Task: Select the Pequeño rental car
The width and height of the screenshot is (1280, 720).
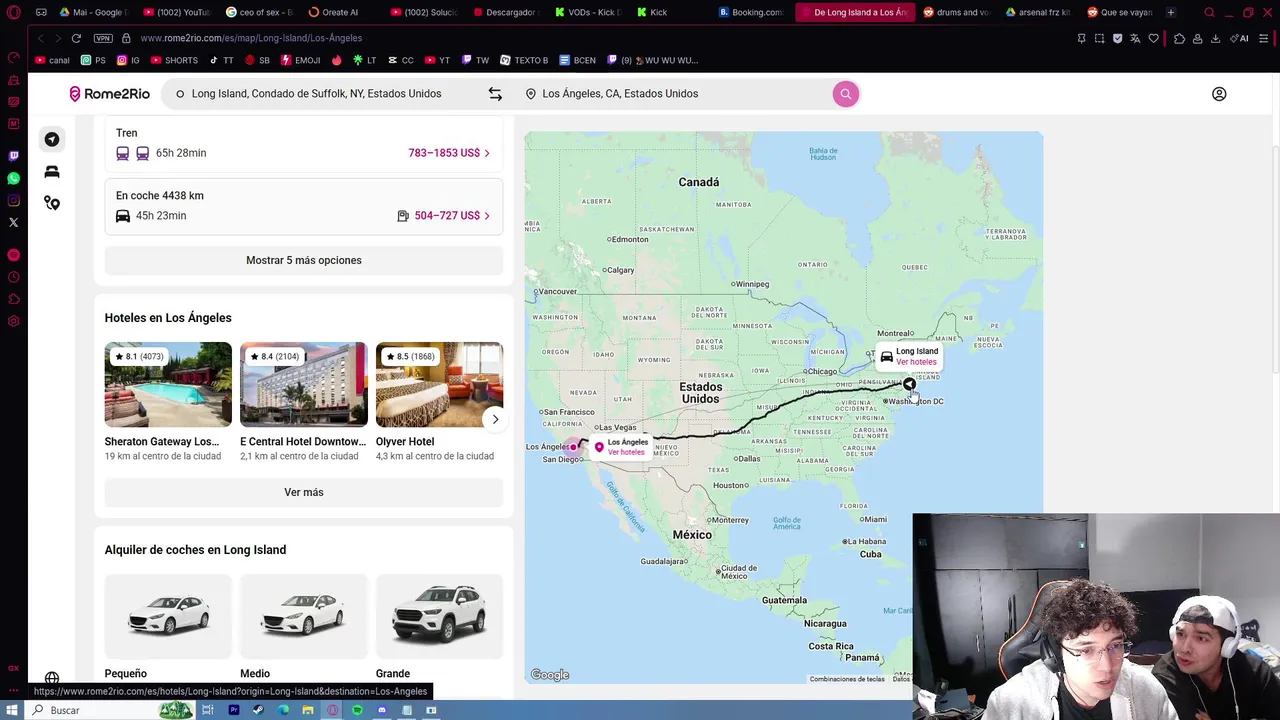Action: tap(168, 616)
